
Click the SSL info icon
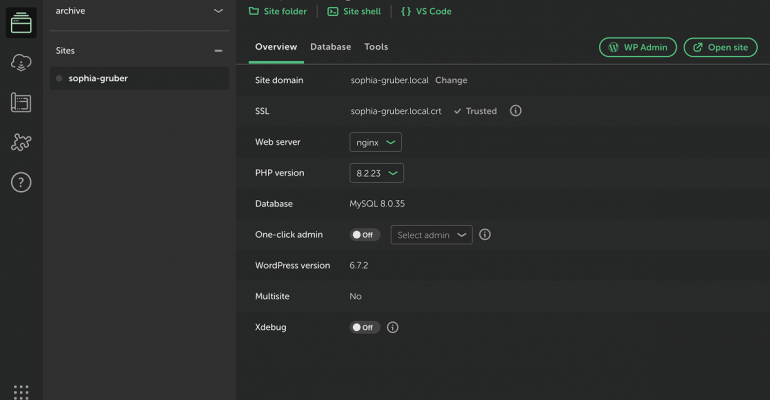[x=515, y=111]
